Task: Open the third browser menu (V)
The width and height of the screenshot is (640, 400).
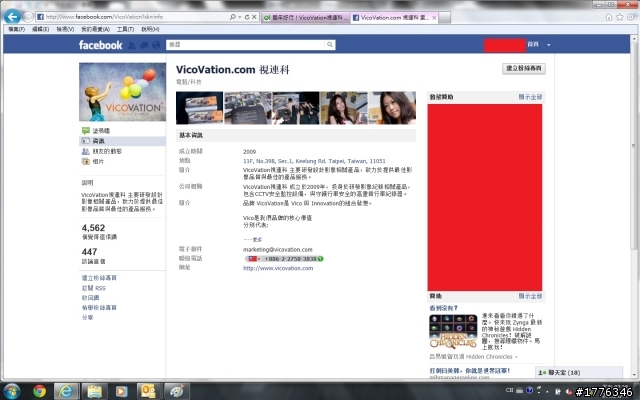Action: point(65,29)
